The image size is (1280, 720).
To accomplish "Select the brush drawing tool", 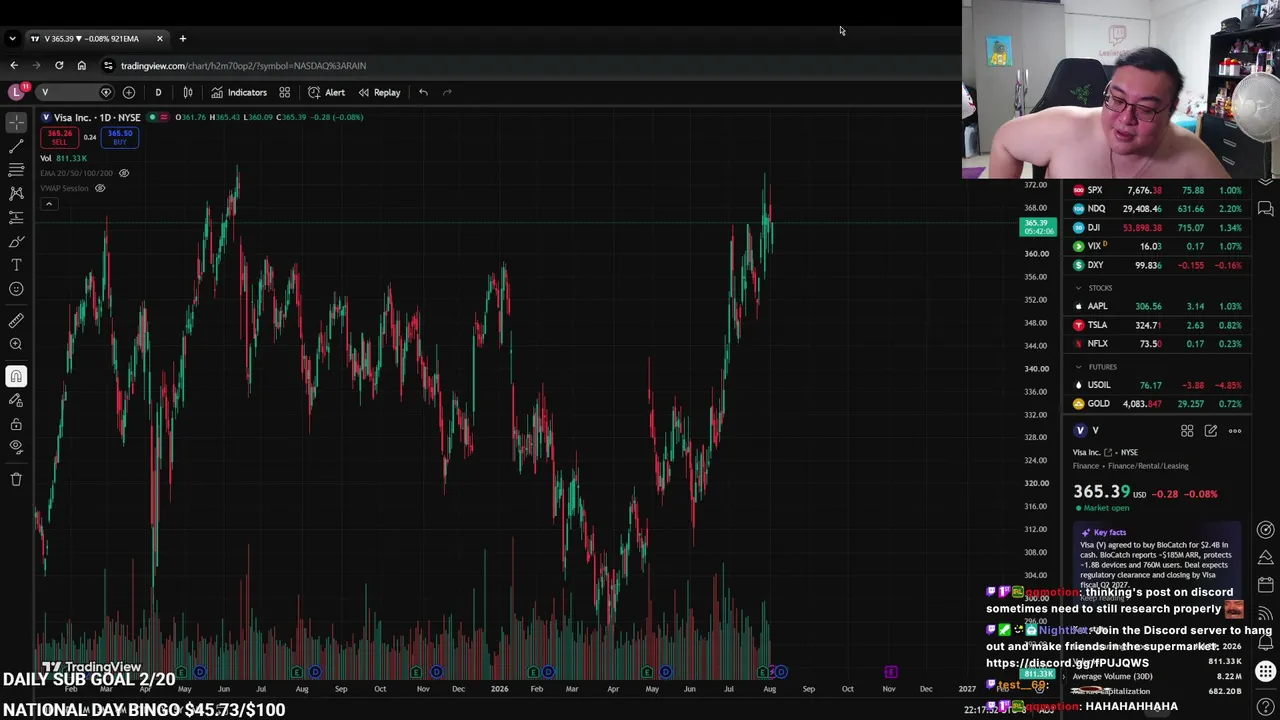I will tap(16, 241).
